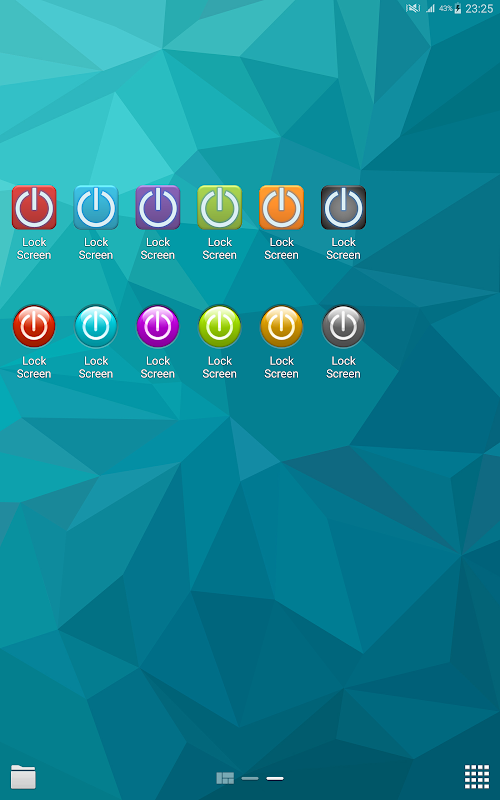Tap the red square Lock Screen icon
The image size is (500, 800).
(34, 208)
